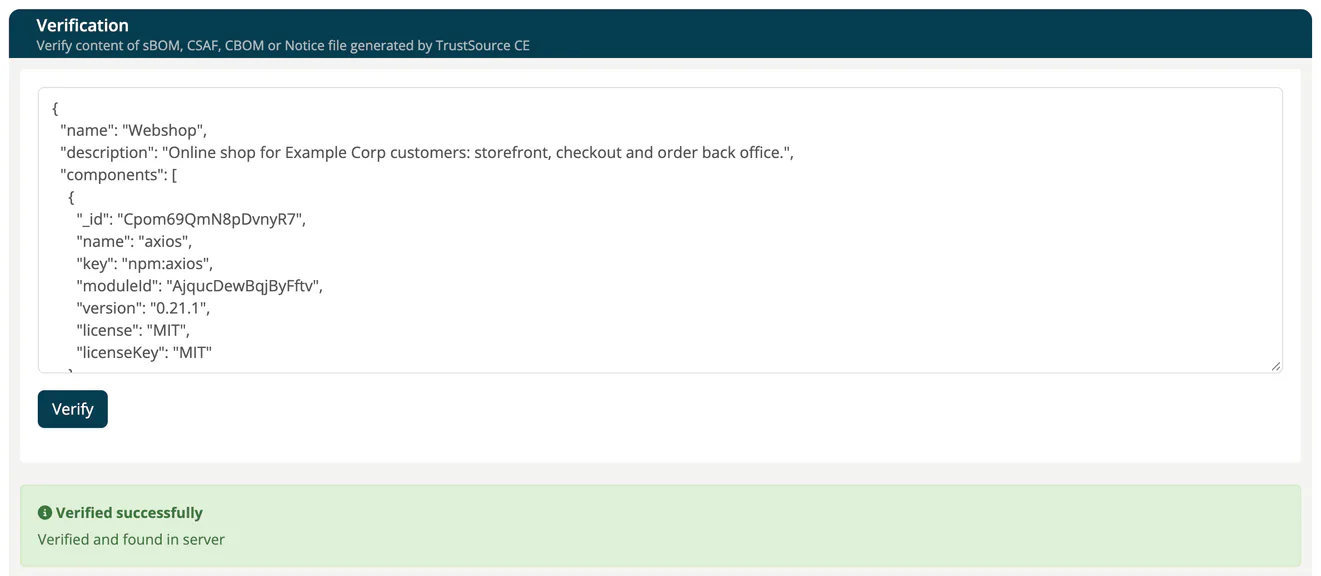The width and height of the screenshot is (1321, 576).
Task: Click the "components": [ line
Action: (119, 174)
